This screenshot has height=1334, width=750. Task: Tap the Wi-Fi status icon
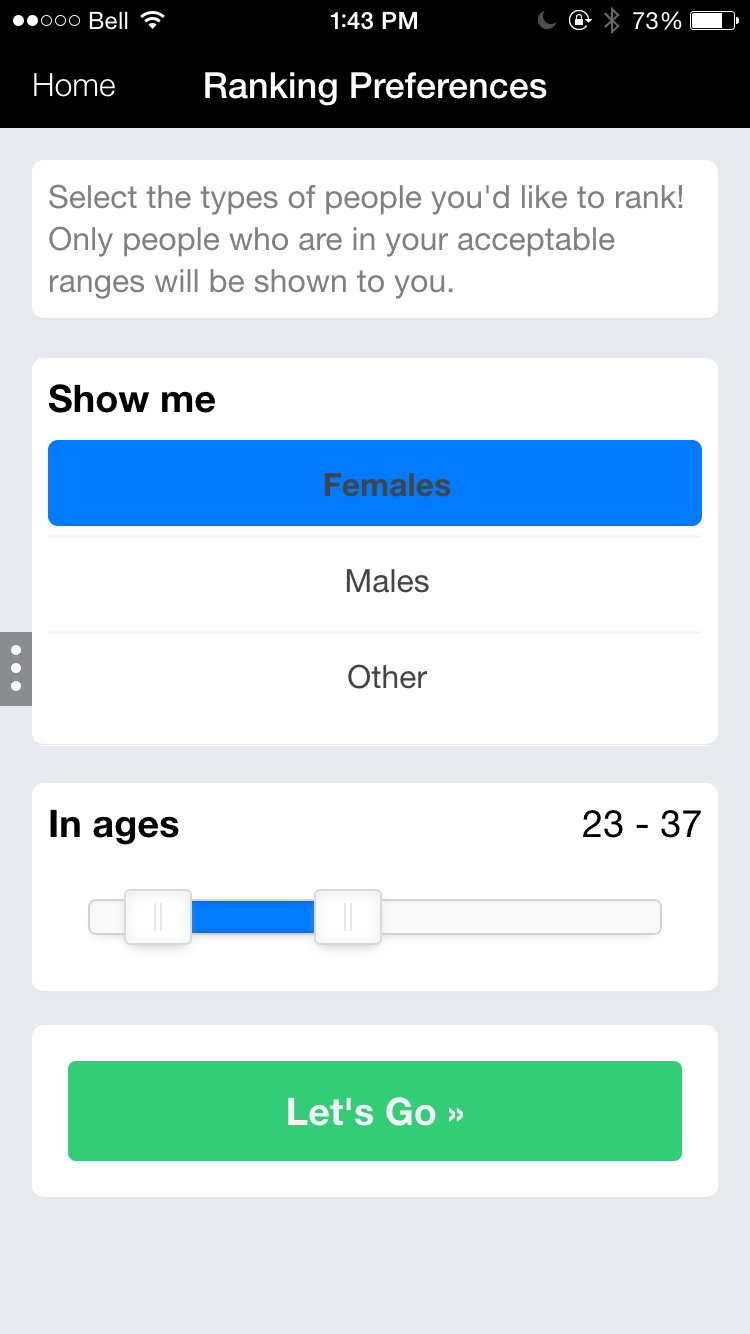click(x=153, y=21)
